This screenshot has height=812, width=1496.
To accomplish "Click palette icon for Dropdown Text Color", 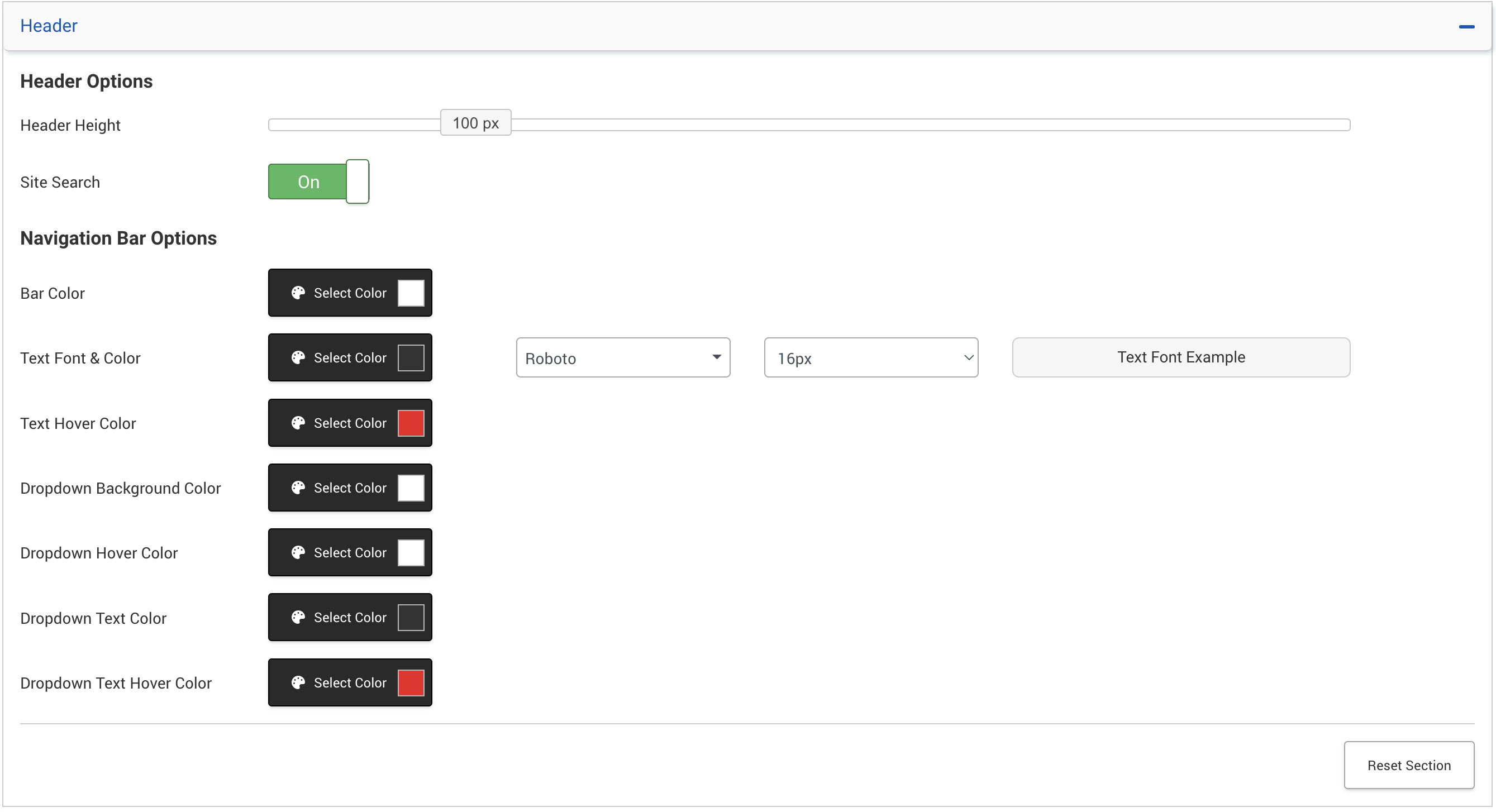I will coord(298,619).
